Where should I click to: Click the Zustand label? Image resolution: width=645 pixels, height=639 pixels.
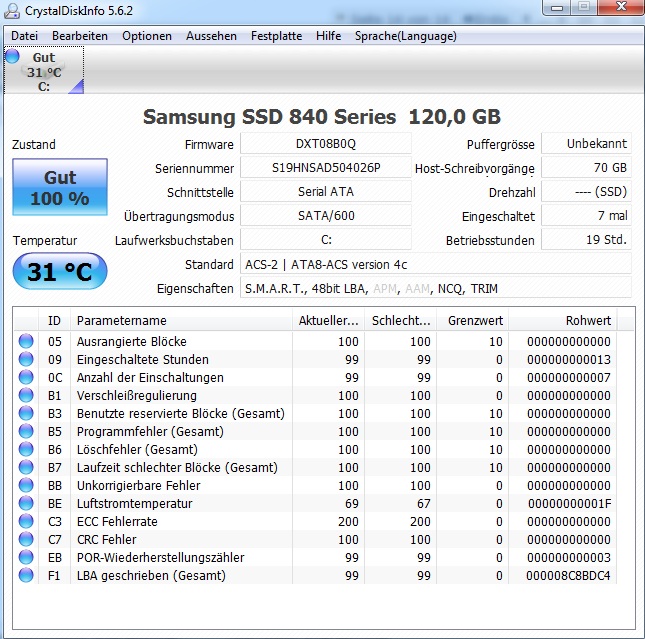click(34, 144)
